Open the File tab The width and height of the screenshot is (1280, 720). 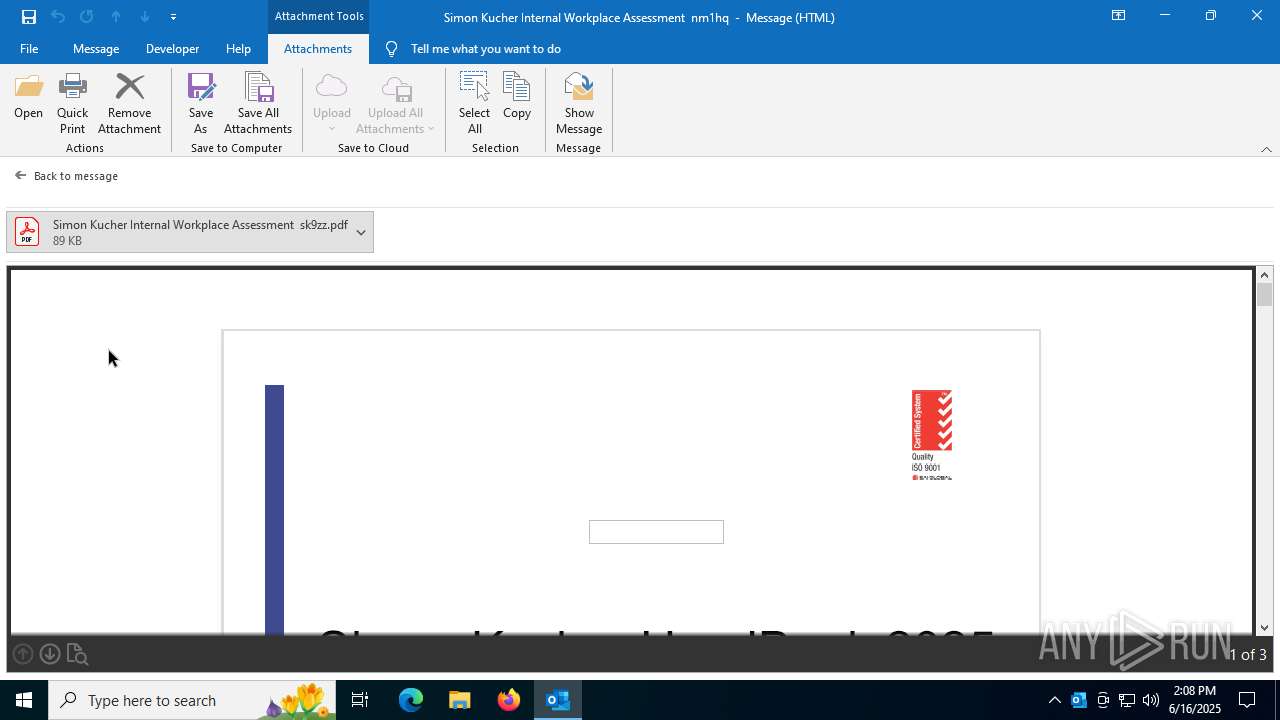29,48
